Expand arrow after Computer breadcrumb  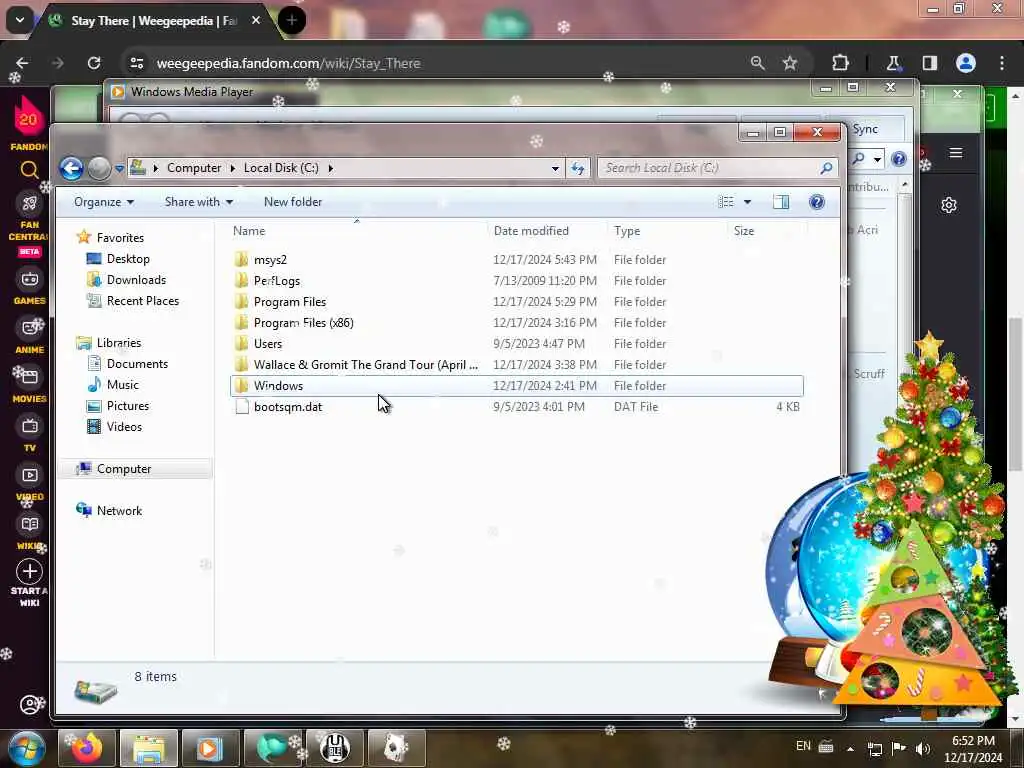click(232, 168)
